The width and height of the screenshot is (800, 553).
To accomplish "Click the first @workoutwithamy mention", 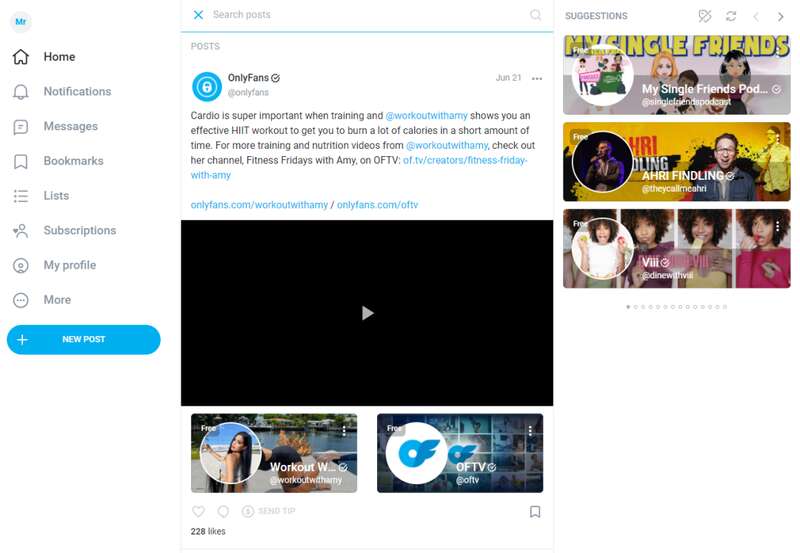I will [426, 116].
